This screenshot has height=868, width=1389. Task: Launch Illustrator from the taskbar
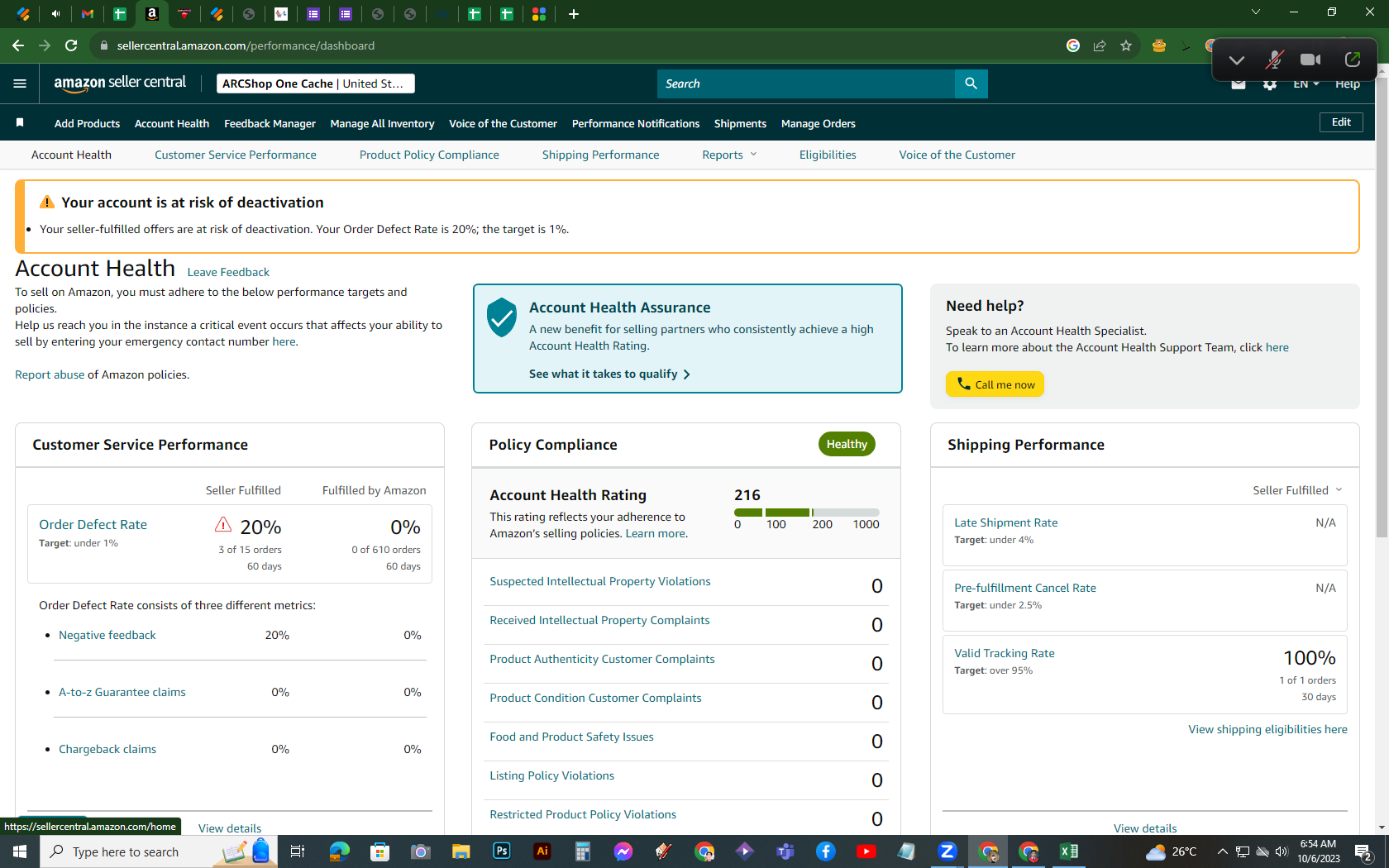pos(542,851)
